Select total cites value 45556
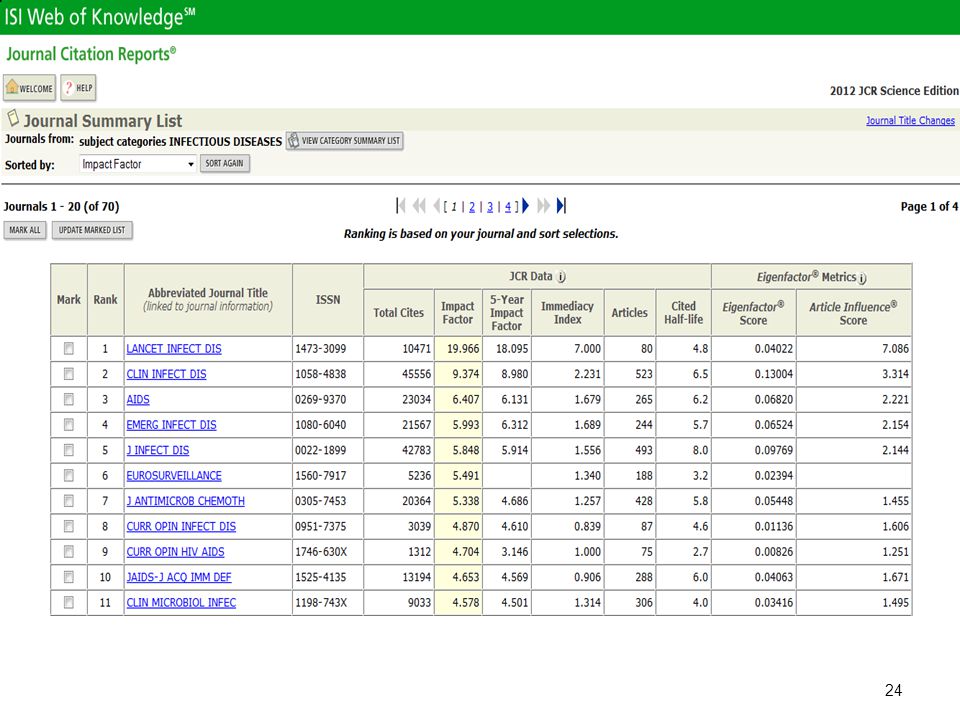 pos(416,373)
